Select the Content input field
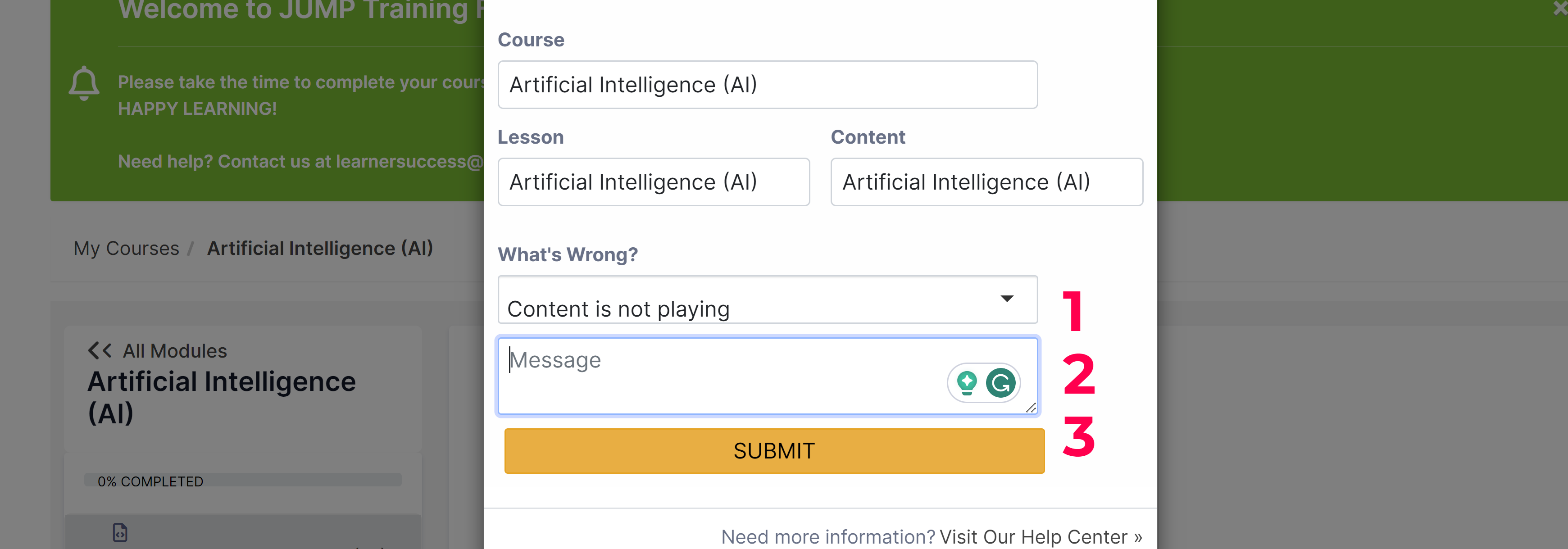Viewport: 1568px width, 549px height. 986,182
